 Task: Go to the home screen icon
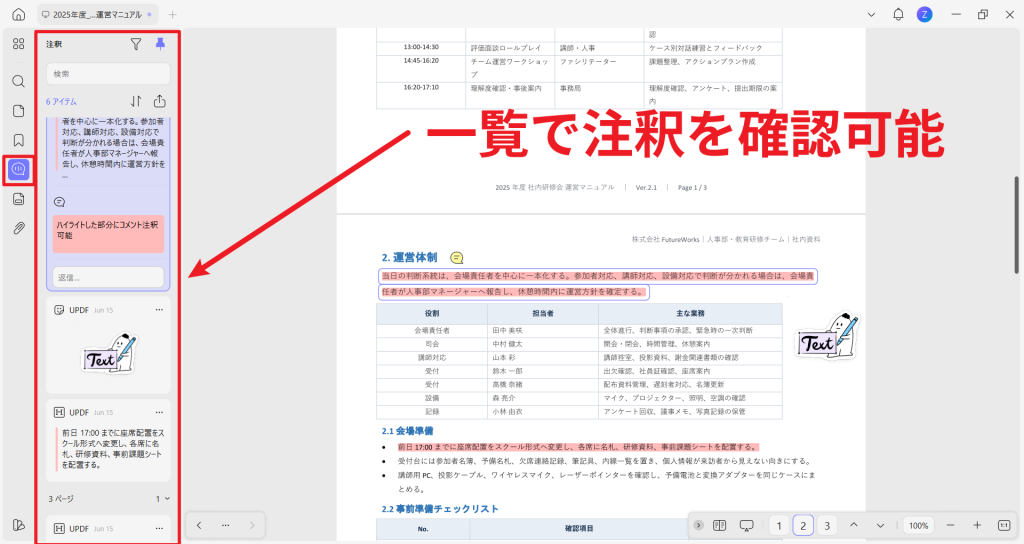pyautogui.click(x=19, y=14)
